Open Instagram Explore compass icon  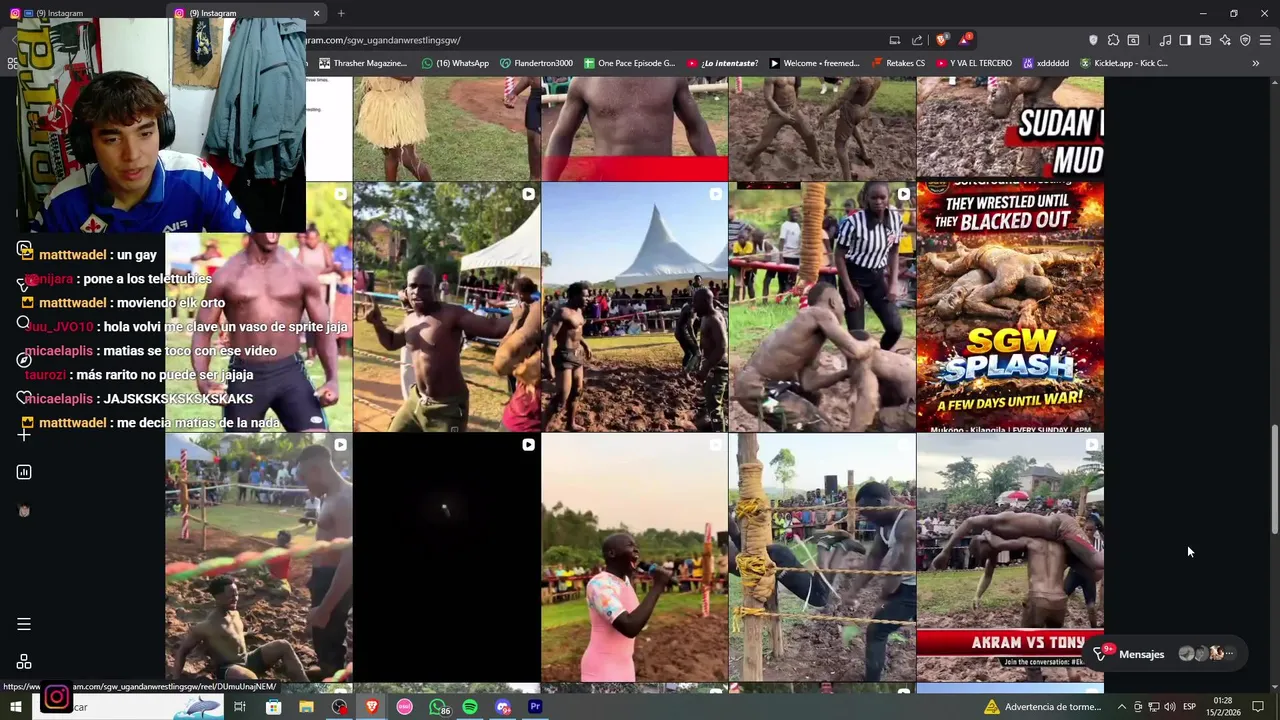click(24, 359)
